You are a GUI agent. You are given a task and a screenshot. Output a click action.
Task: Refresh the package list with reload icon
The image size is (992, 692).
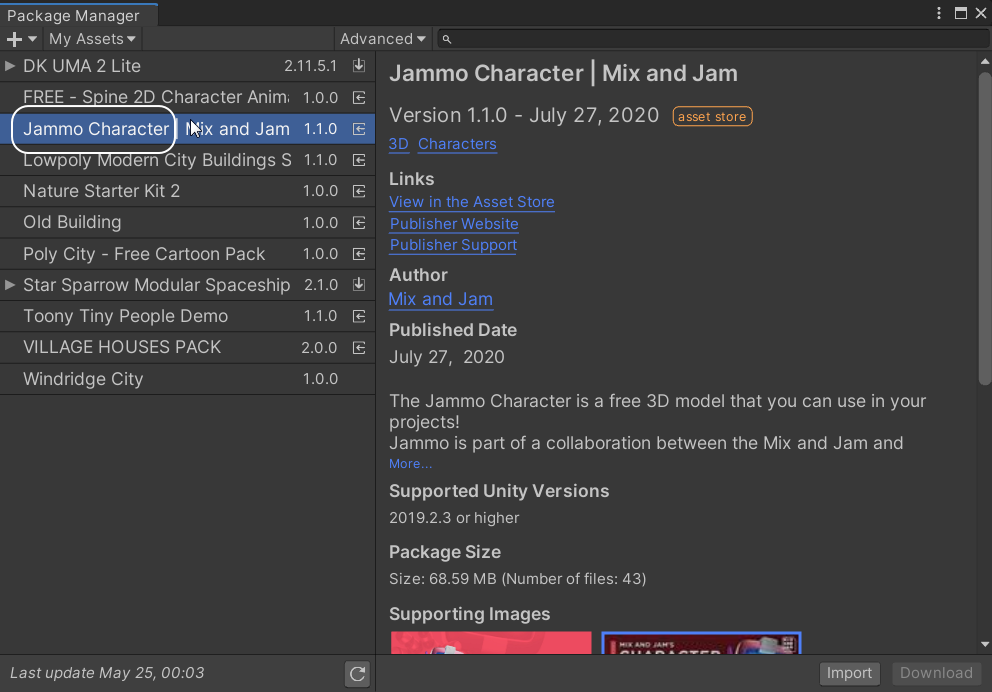point(357,674)
